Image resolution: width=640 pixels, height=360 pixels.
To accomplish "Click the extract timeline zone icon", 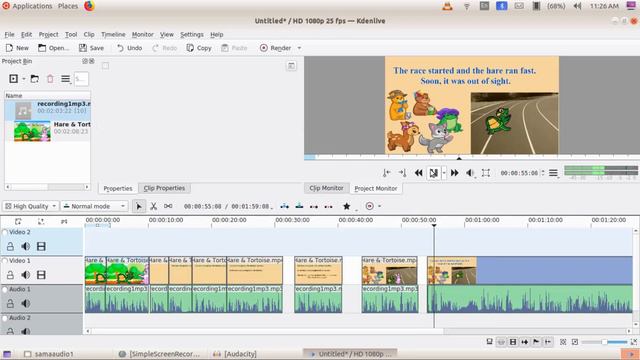I will [313, 207].
